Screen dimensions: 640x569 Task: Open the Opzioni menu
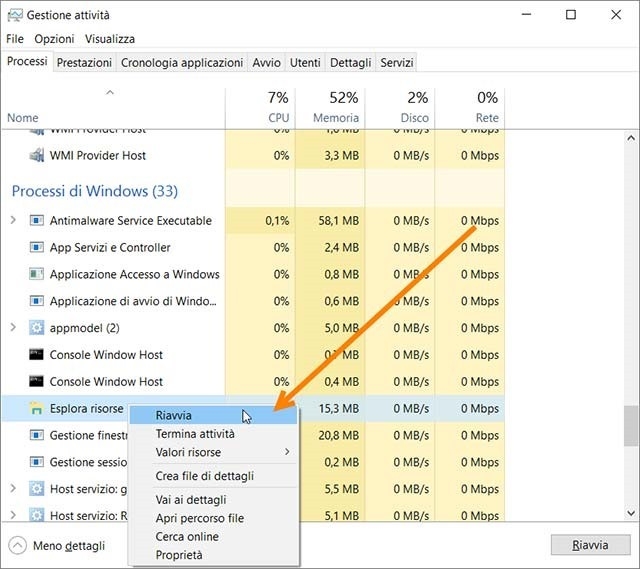54,38
